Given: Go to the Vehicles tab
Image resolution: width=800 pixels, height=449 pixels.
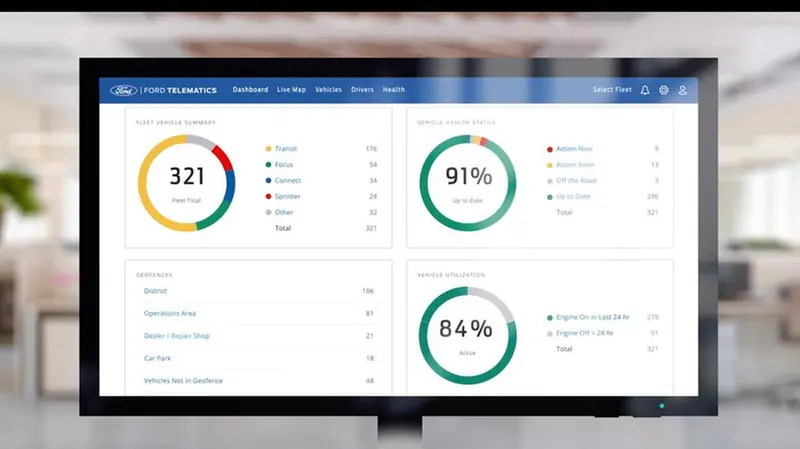Looking at the screenshot, I should [x=329, y=90].
